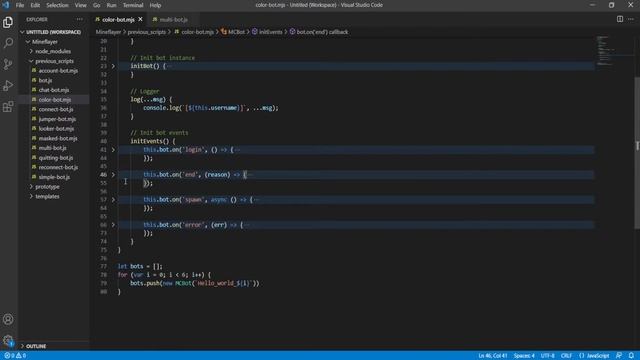Click the feedback icon in status bar

click(619, 356)
